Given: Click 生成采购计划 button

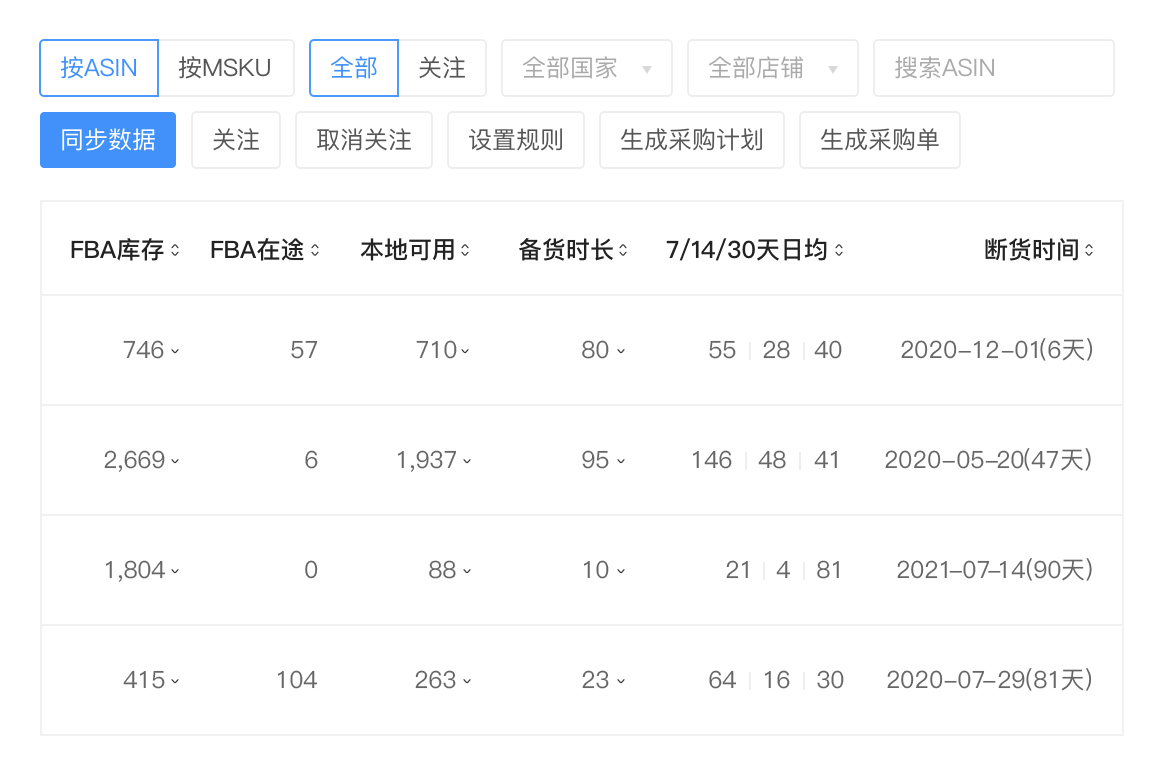Looking at the screenshot, I should pyautogui.click(x=692, y=140).
